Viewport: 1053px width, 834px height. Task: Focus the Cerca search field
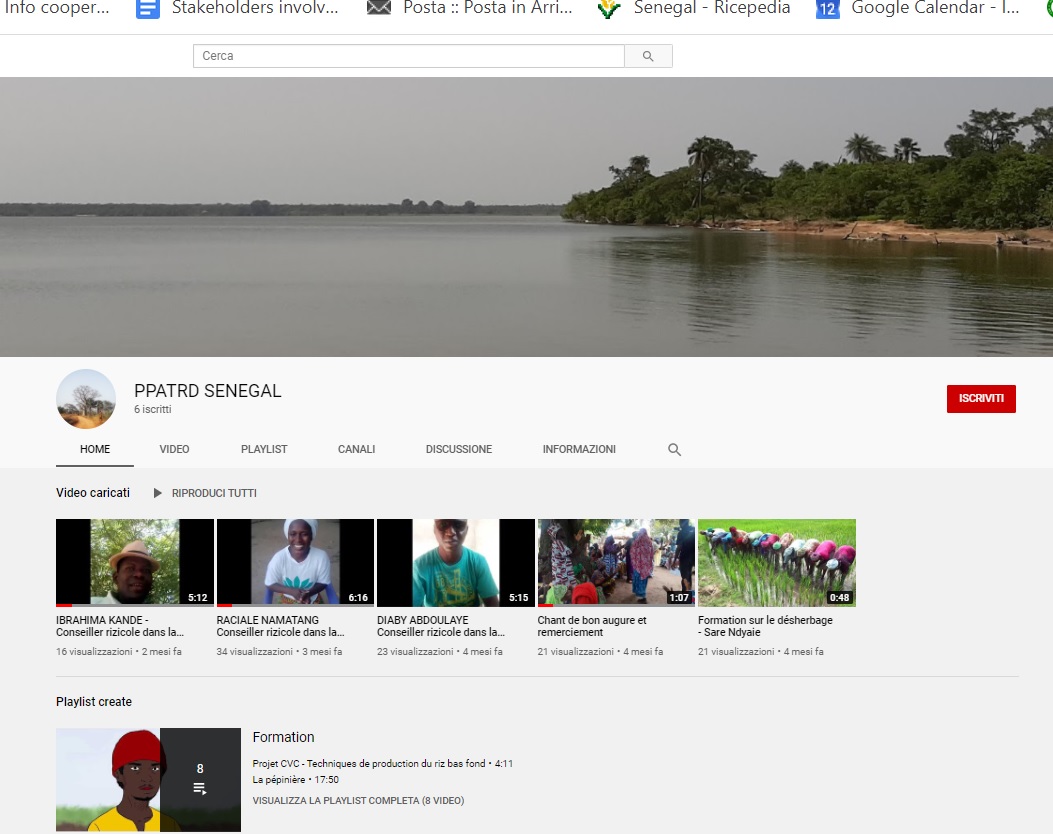coord(408,56)
